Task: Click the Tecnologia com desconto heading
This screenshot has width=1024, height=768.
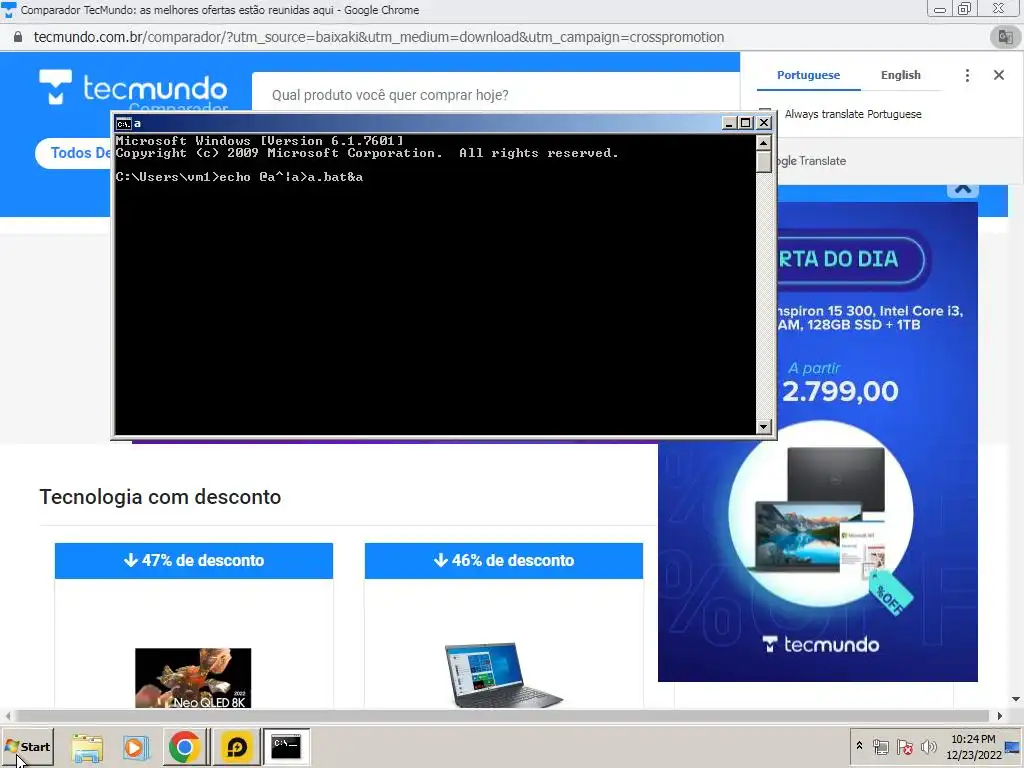Action: pyautogui.click(x=160, y=497)
